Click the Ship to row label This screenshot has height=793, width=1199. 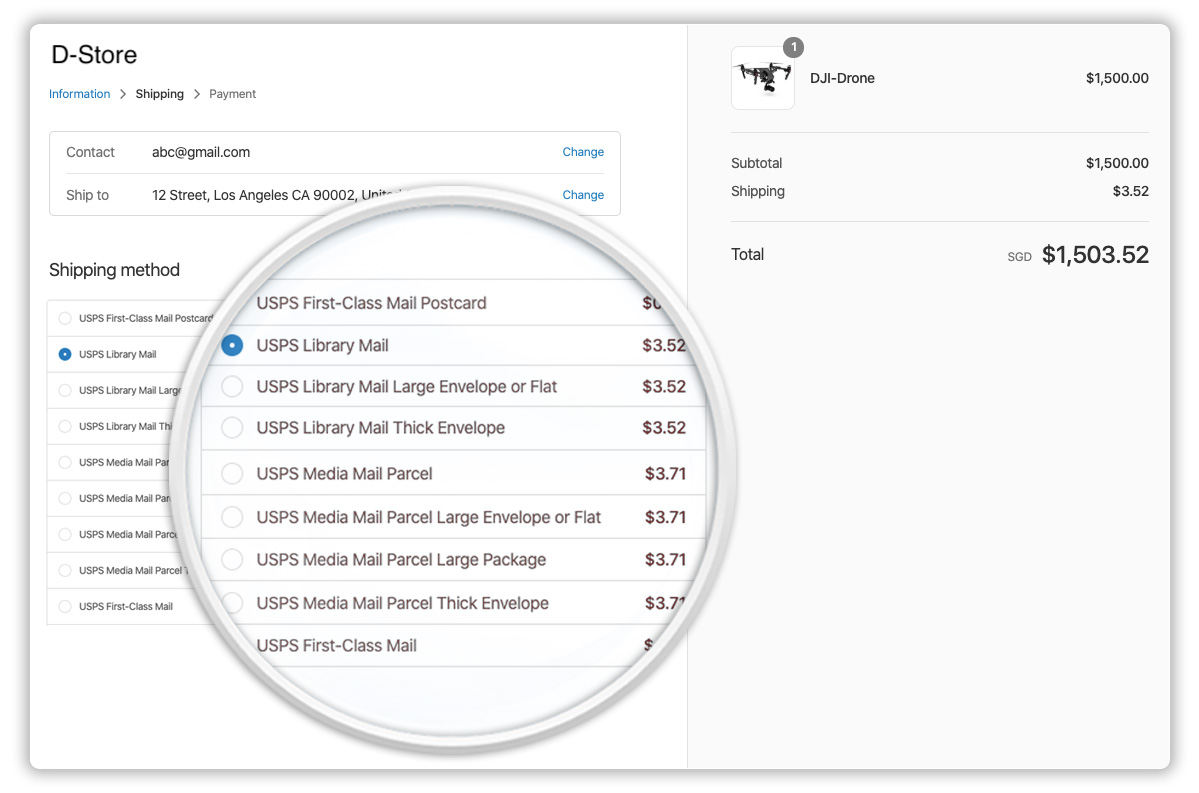point(87,195)
